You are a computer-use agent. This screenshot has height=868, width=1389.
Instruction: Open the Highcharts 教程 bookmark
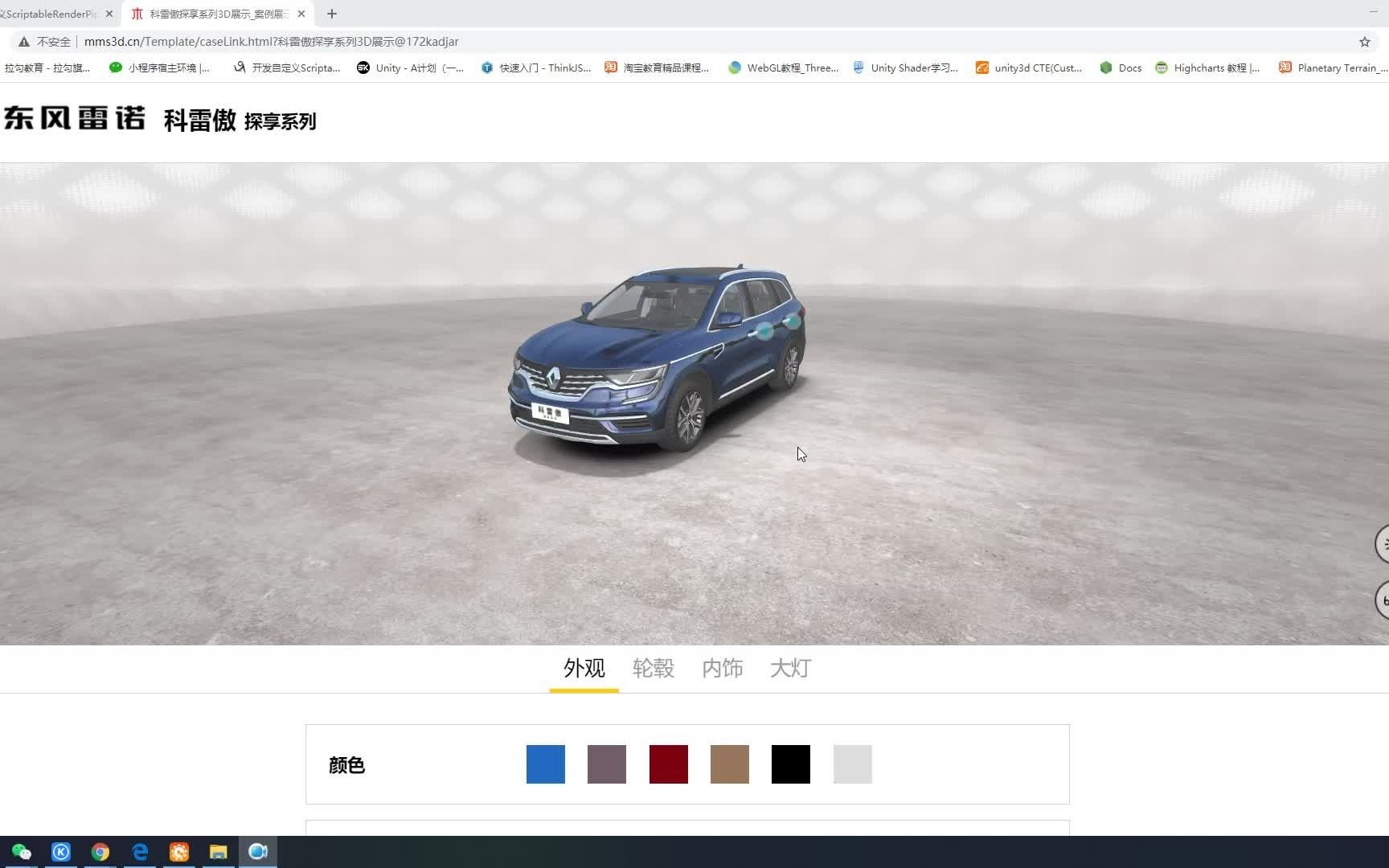click(1207, 68)
